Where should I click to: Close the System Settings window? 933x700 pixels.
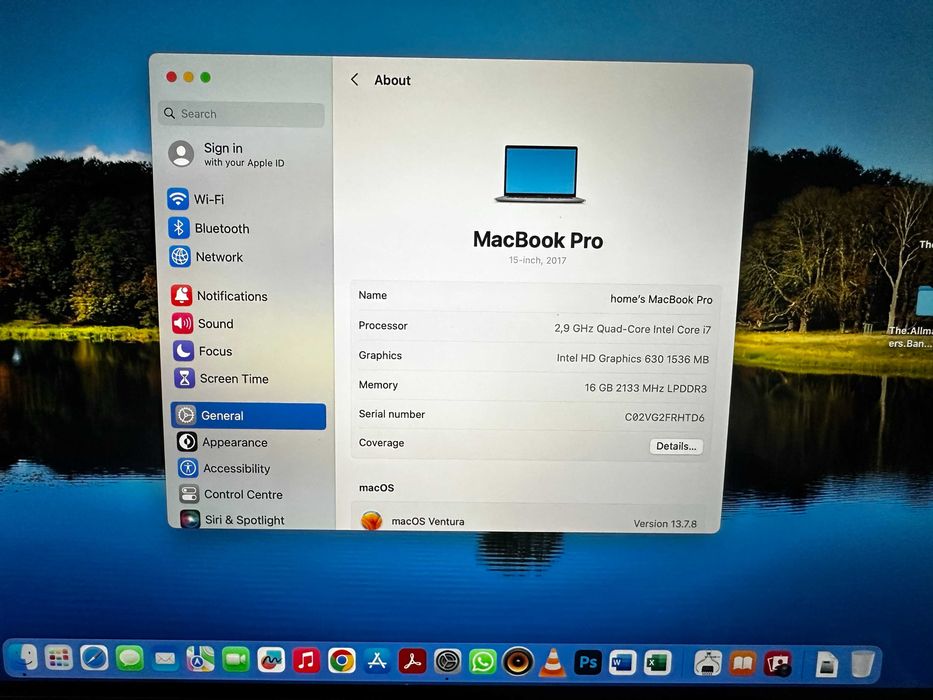171,77
